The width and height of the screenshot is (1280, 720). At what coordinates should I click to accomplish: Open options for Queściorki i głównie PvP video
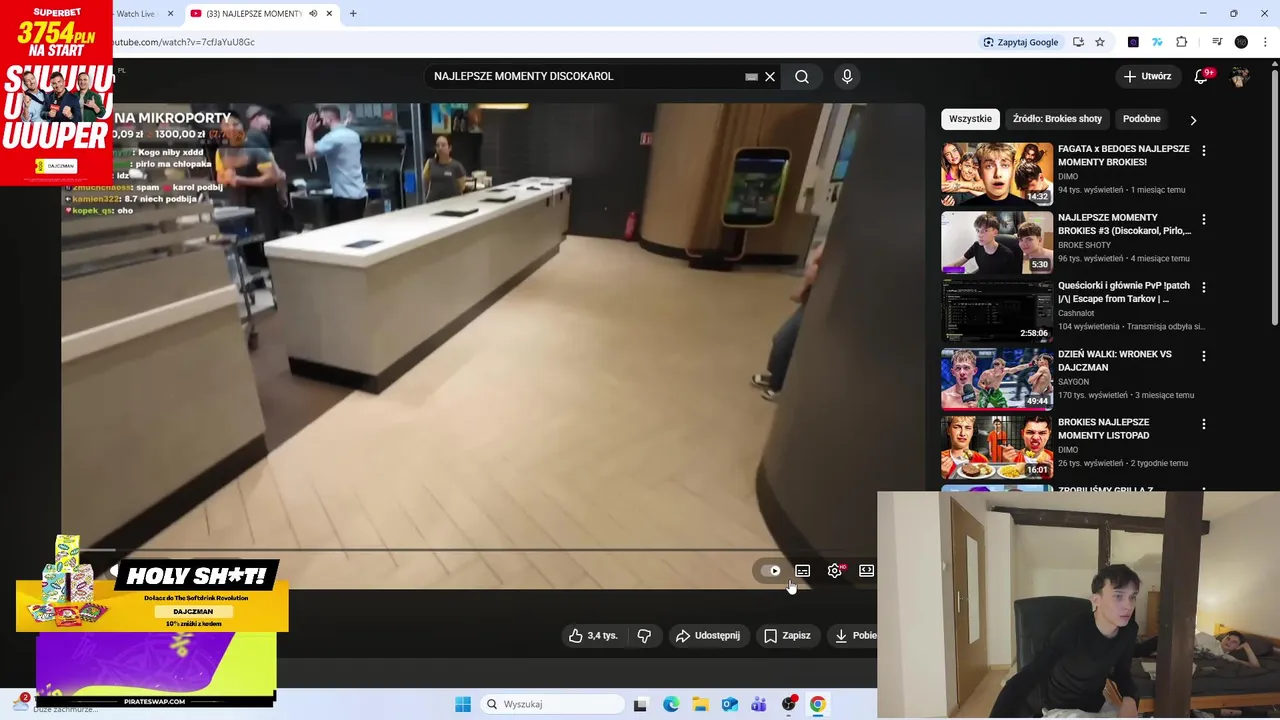(1204, 287)
